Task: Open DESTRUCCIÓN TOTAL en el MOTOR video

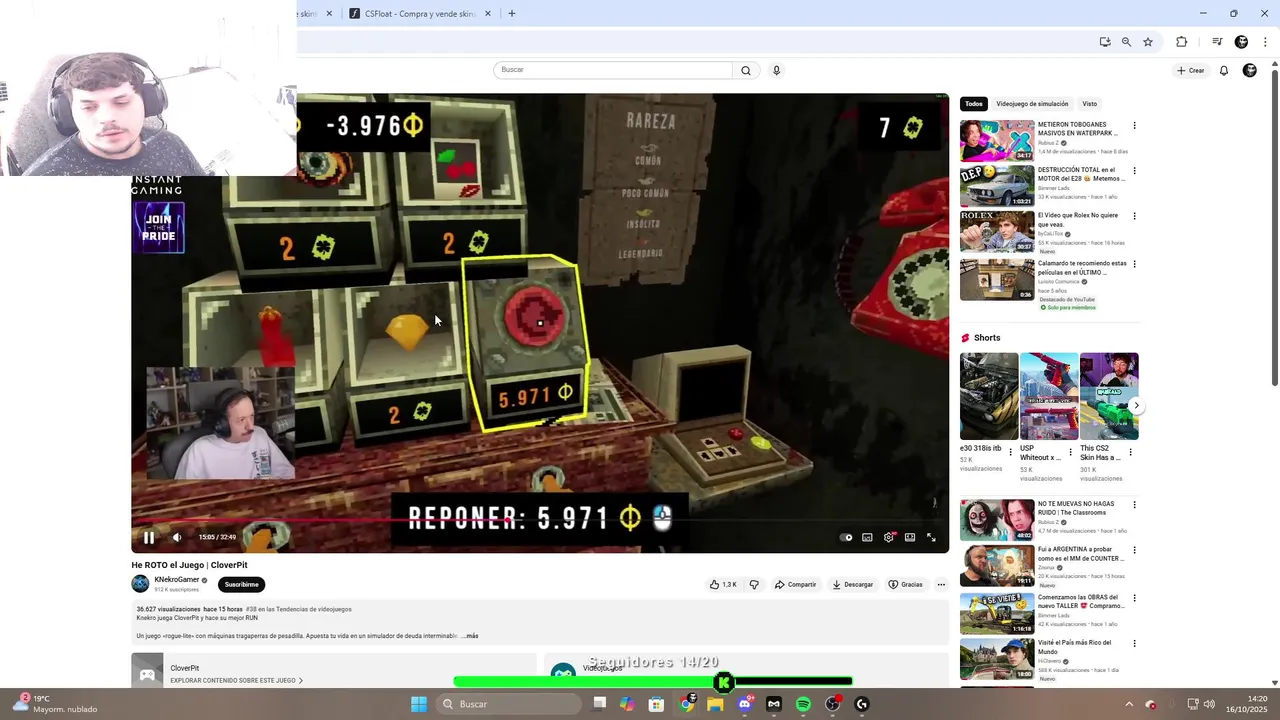Action: click(997, 186)
